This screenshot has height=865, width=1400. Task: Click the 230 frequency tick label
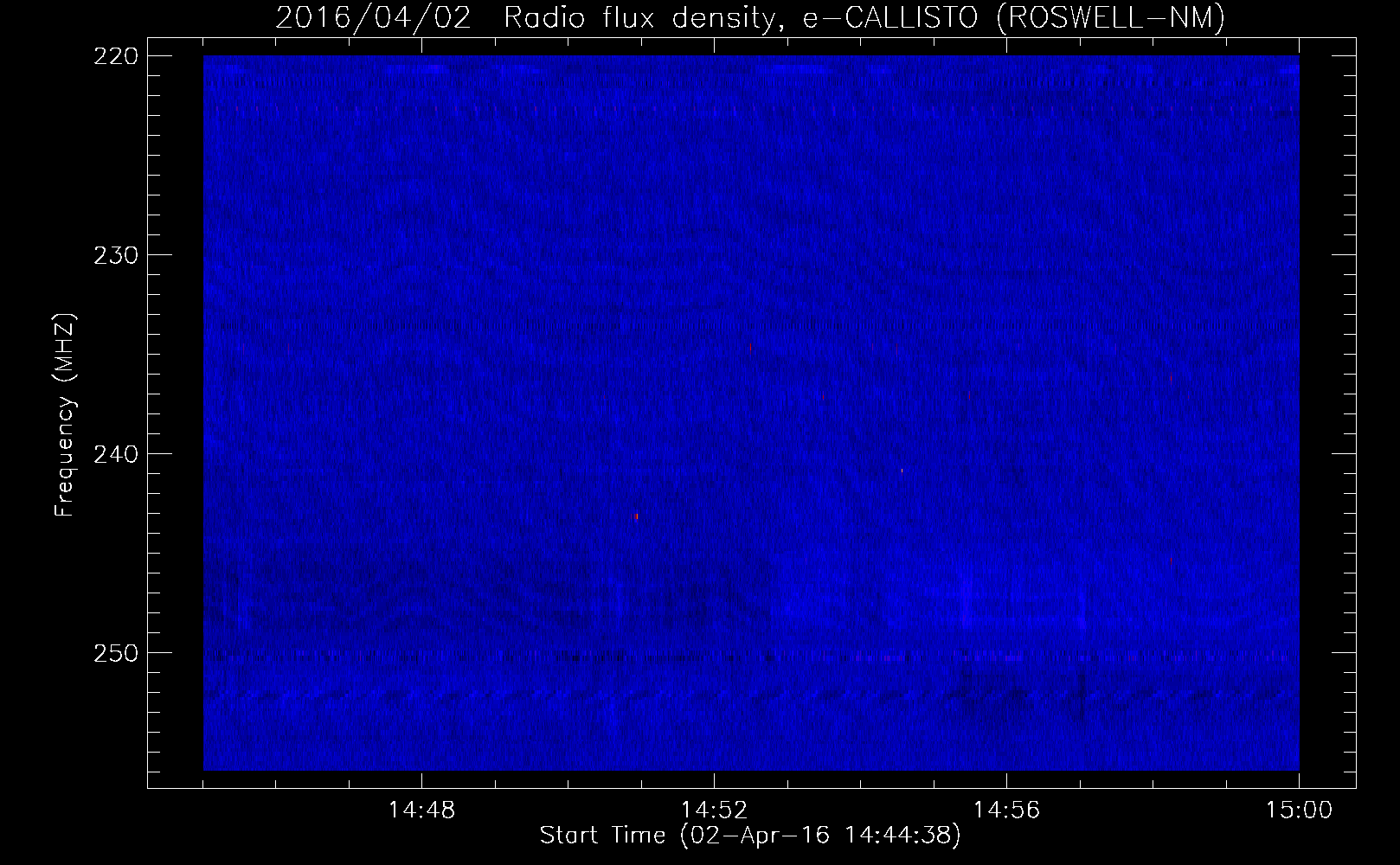click(x=115, y=255)
